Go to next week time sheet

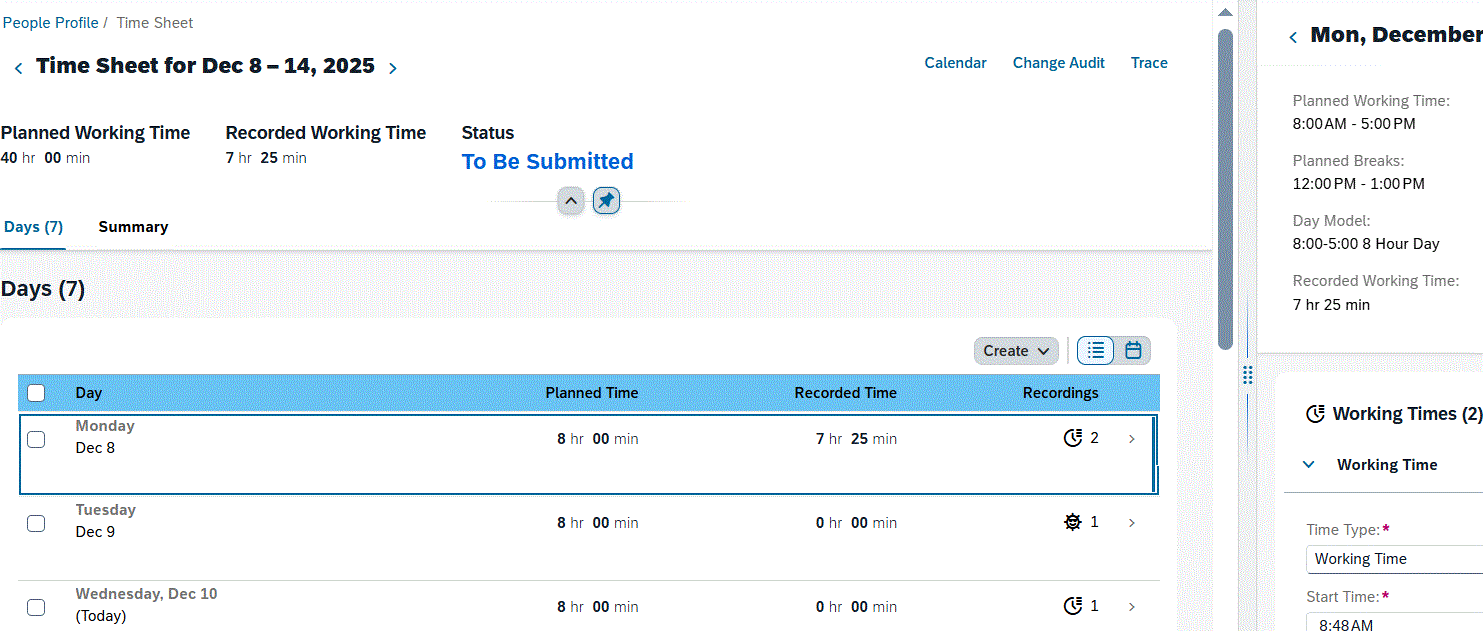(393, 68)
